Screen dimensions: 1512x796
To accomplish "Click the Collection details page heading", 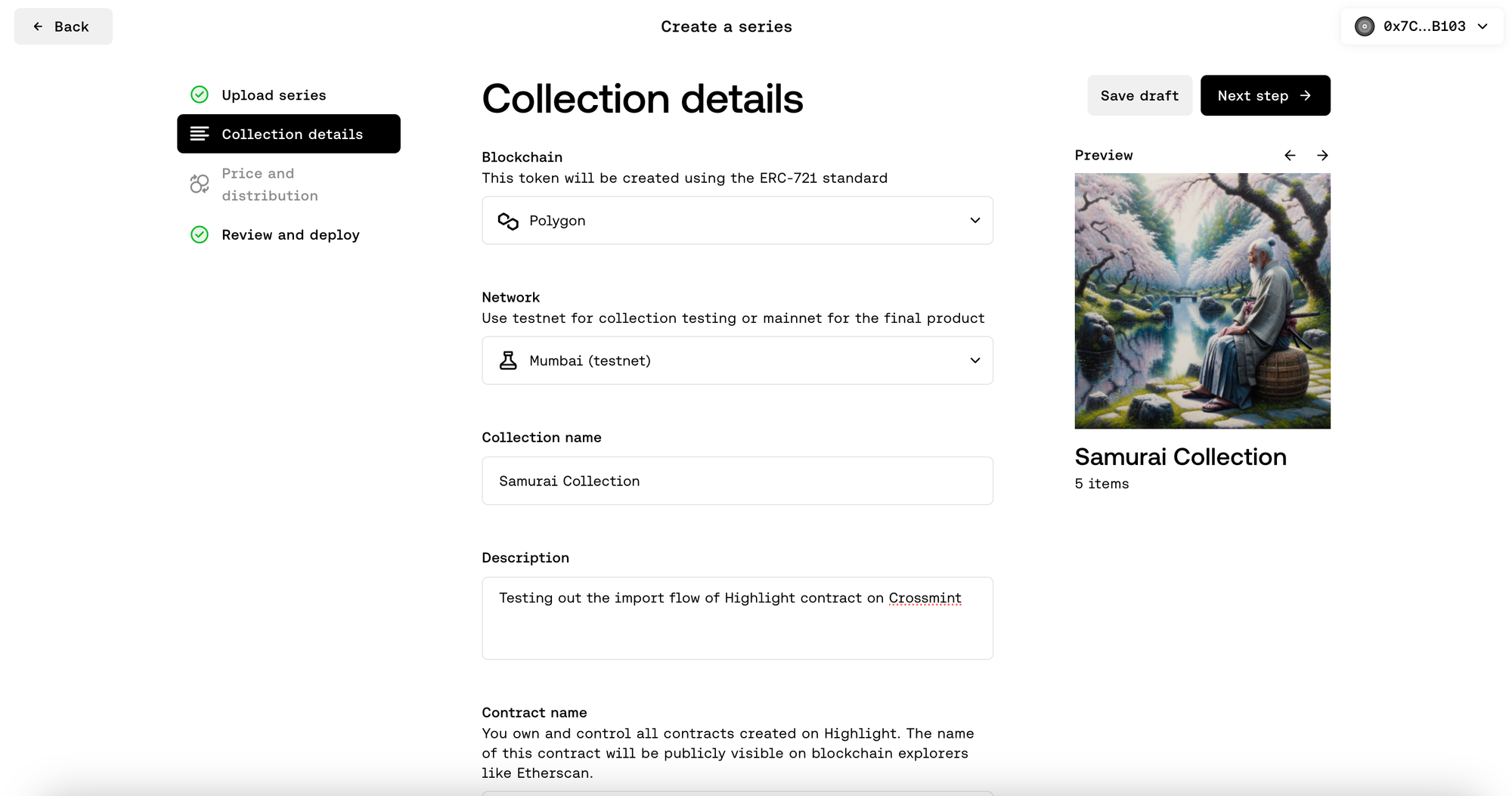I will coord(642,99).
